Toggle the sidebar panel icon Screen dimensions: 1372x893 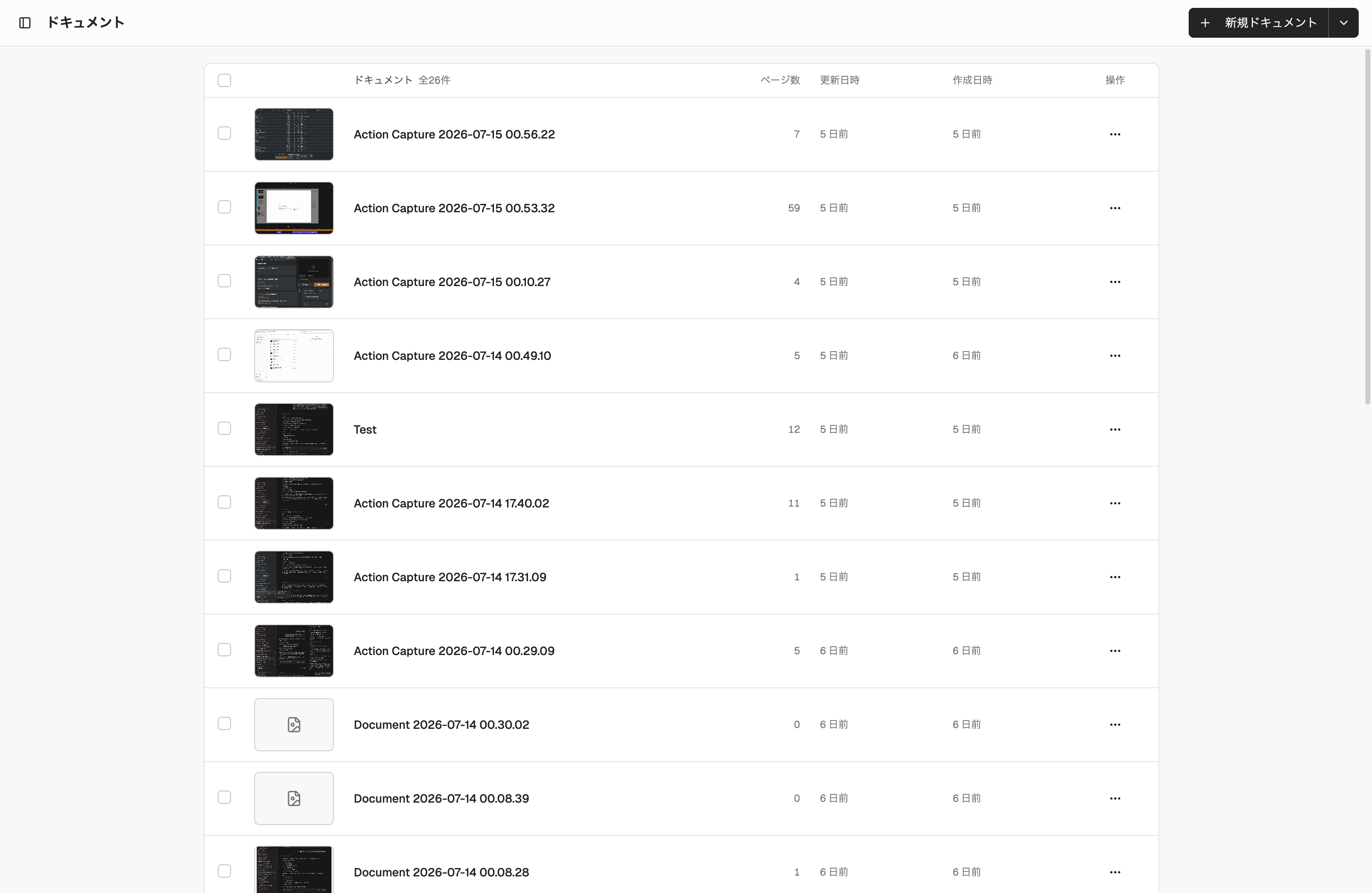(25, 22)
